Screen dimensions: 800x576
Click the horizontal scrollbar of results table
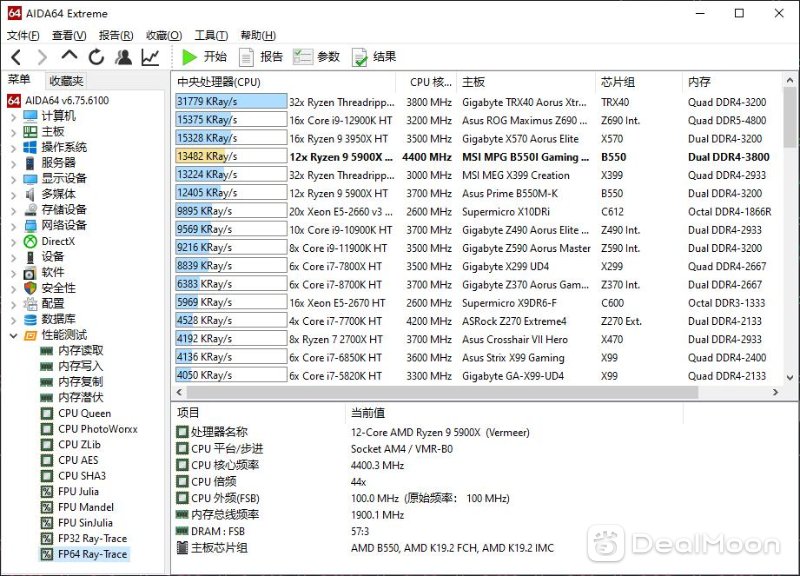point(442,392)
